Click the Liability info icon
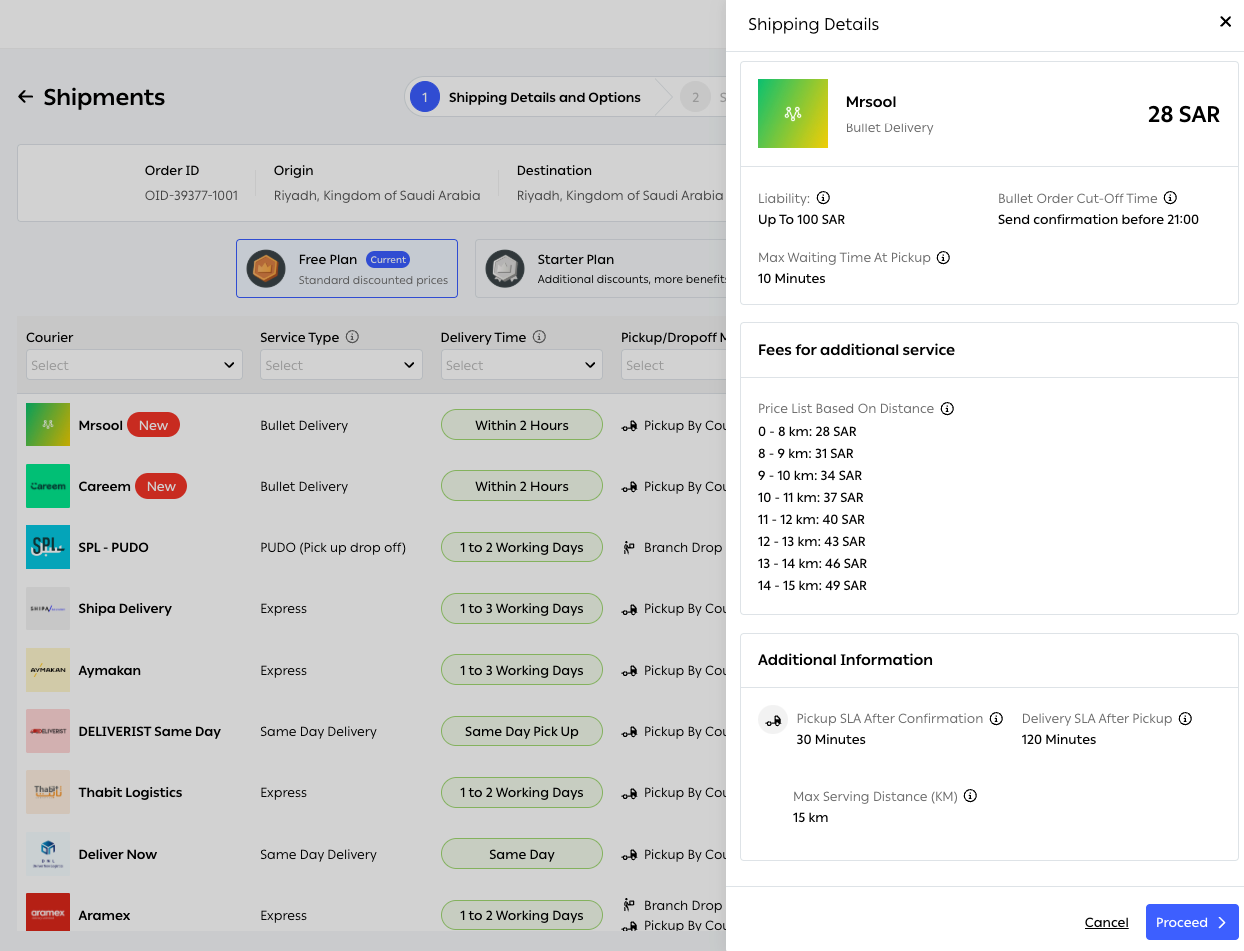 (x=823, y=198)
